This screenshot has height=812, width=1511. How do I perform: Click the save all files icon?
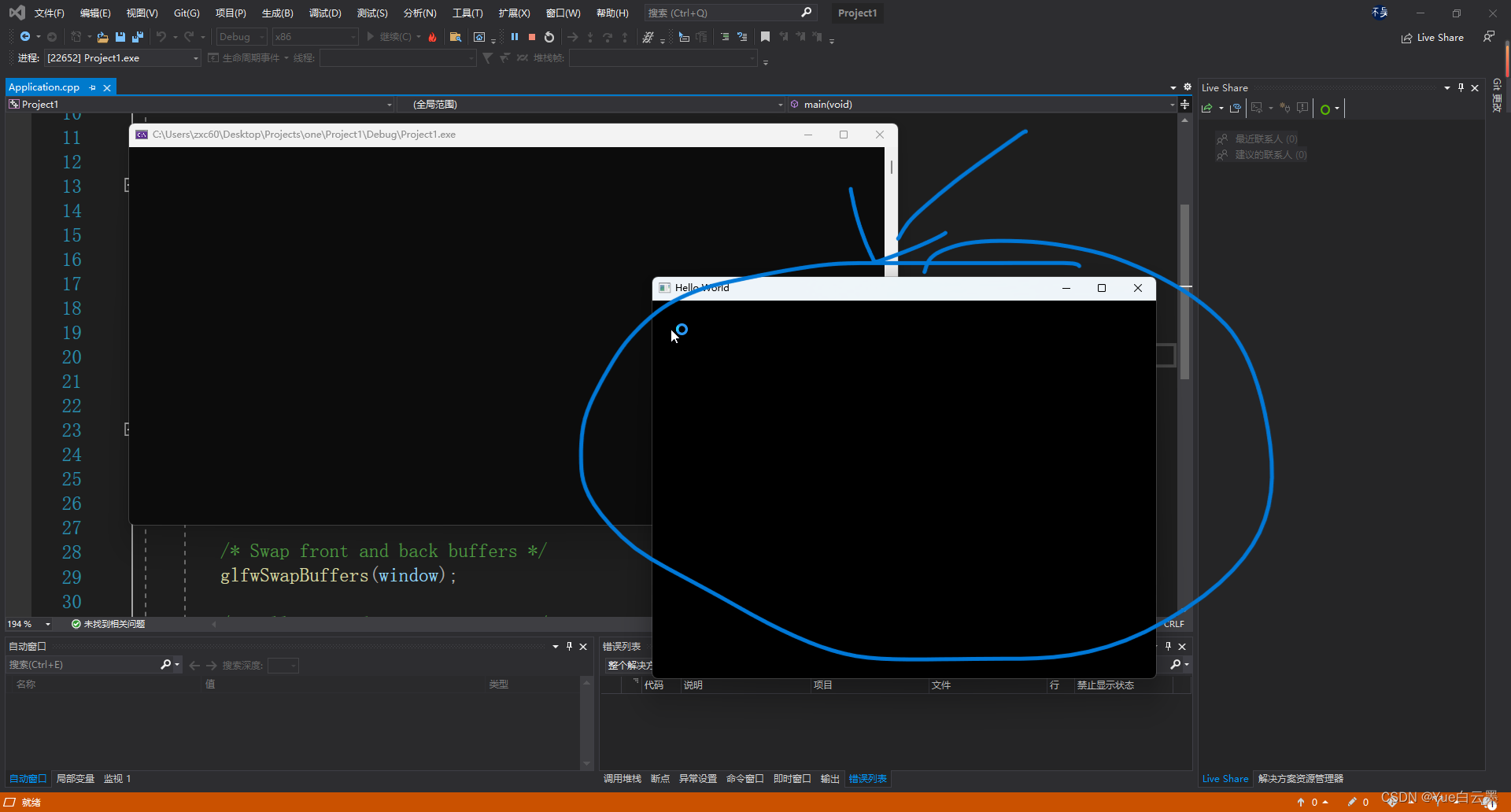click(138, 37)
